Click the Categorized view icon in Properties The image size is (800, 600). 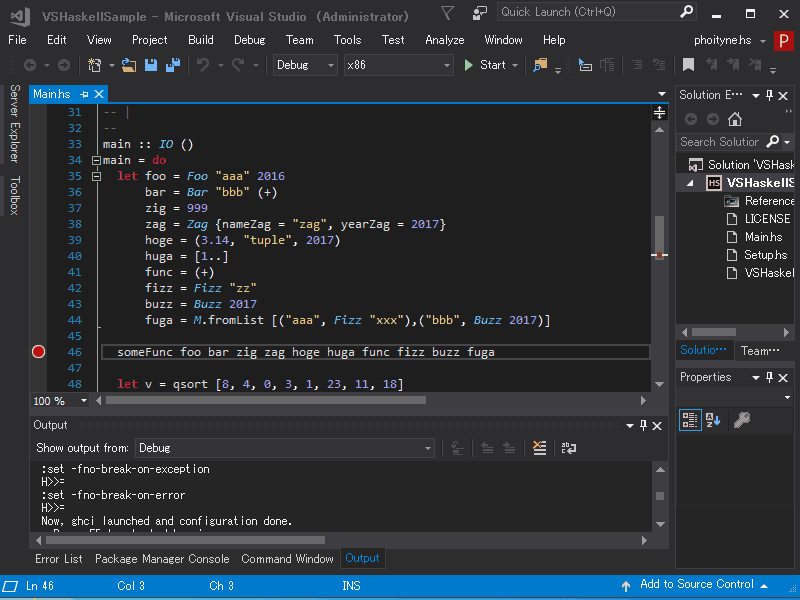tap(690, 420)
